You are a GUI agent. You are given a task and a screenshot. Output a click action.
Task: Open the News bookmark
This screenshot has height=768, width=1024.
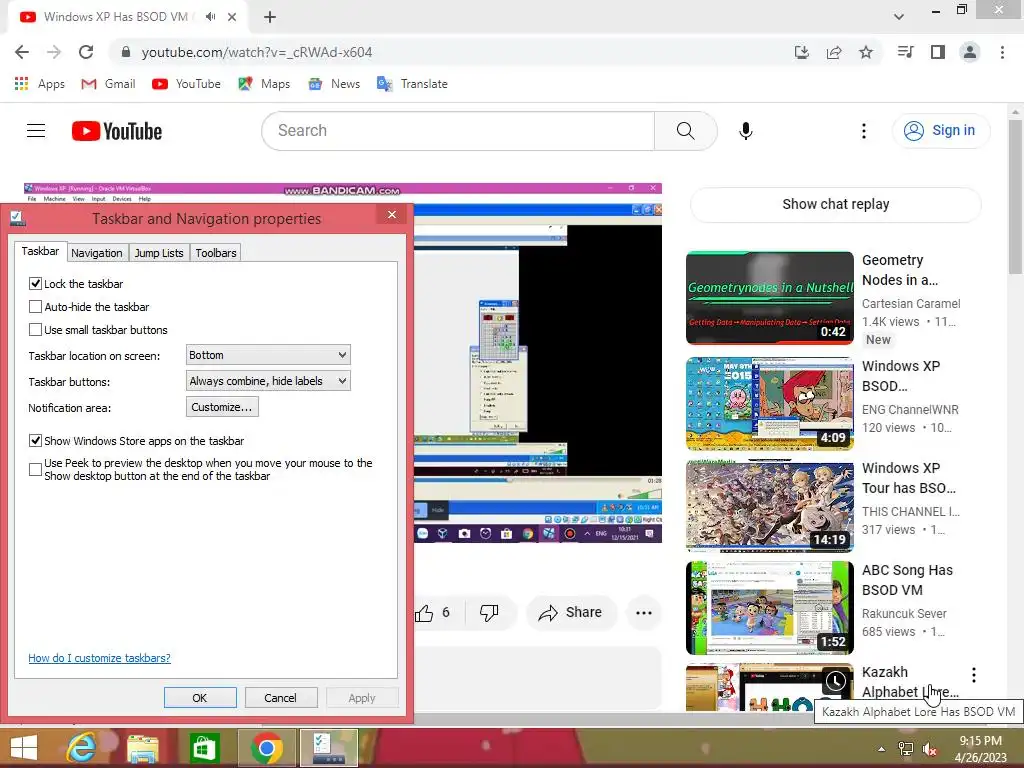[x=334, y=84]
